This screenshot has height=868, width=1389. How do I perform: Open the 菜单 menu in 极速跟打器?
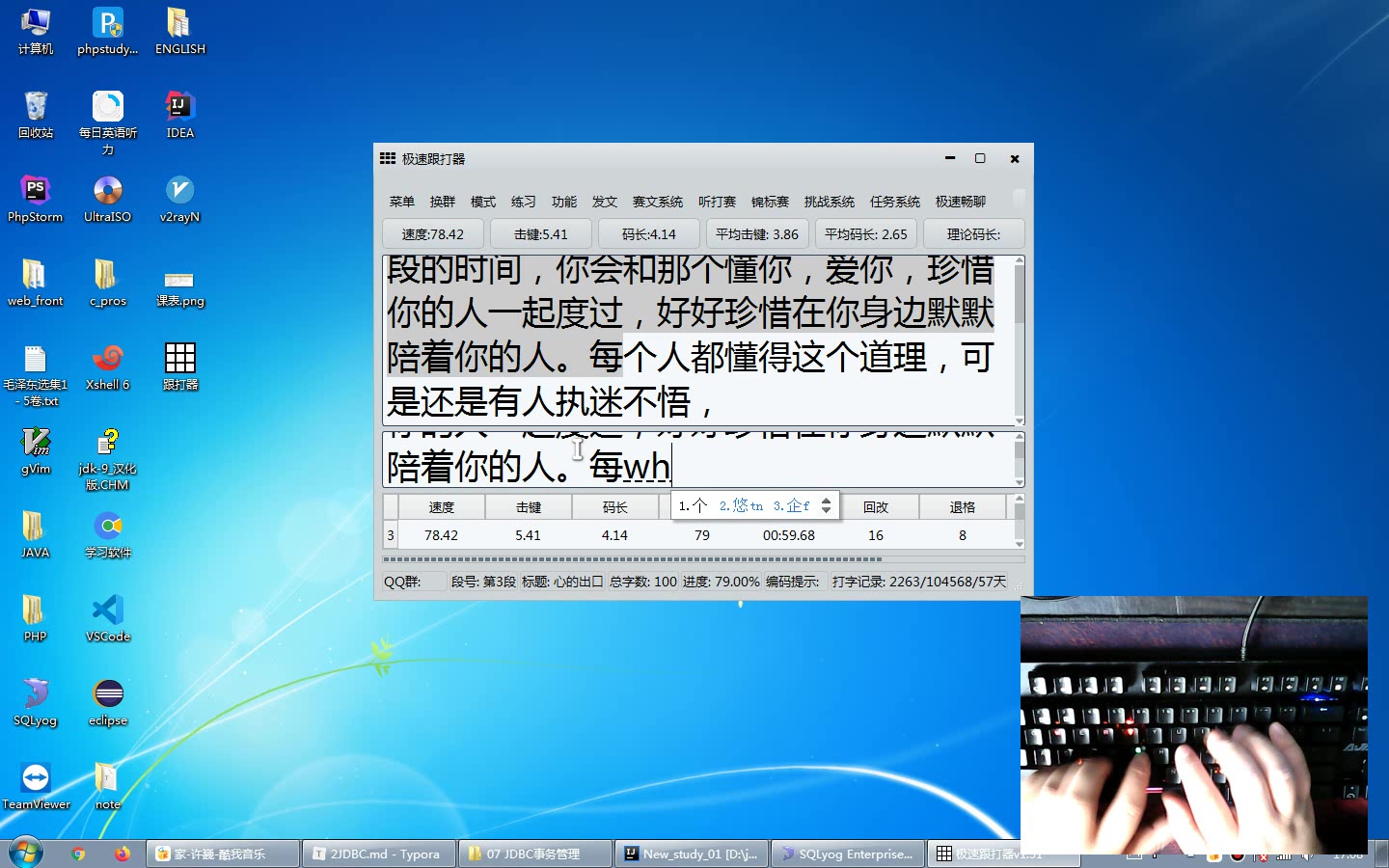pos(402,202)
